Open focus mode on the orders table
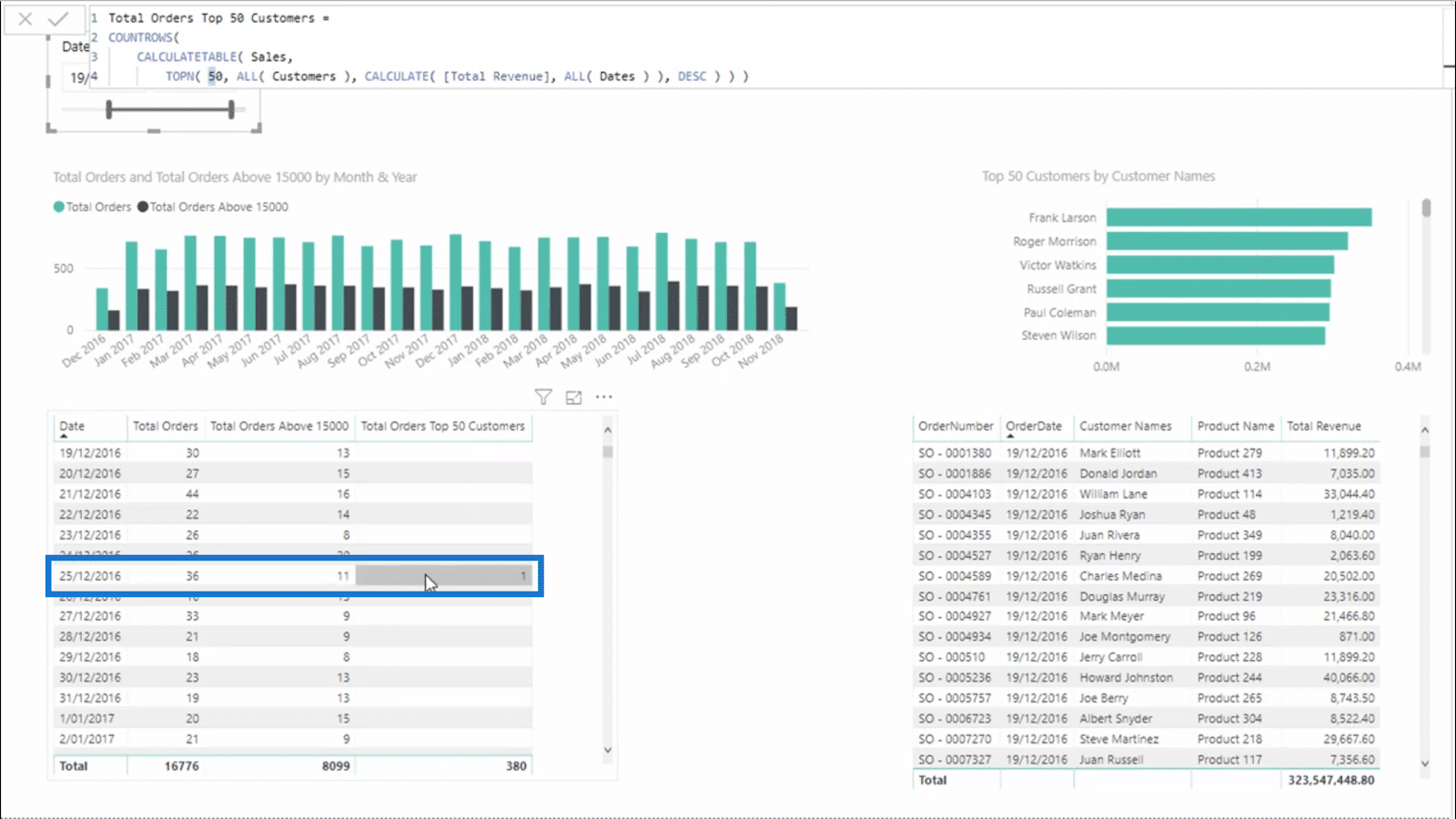 point(573,397)
